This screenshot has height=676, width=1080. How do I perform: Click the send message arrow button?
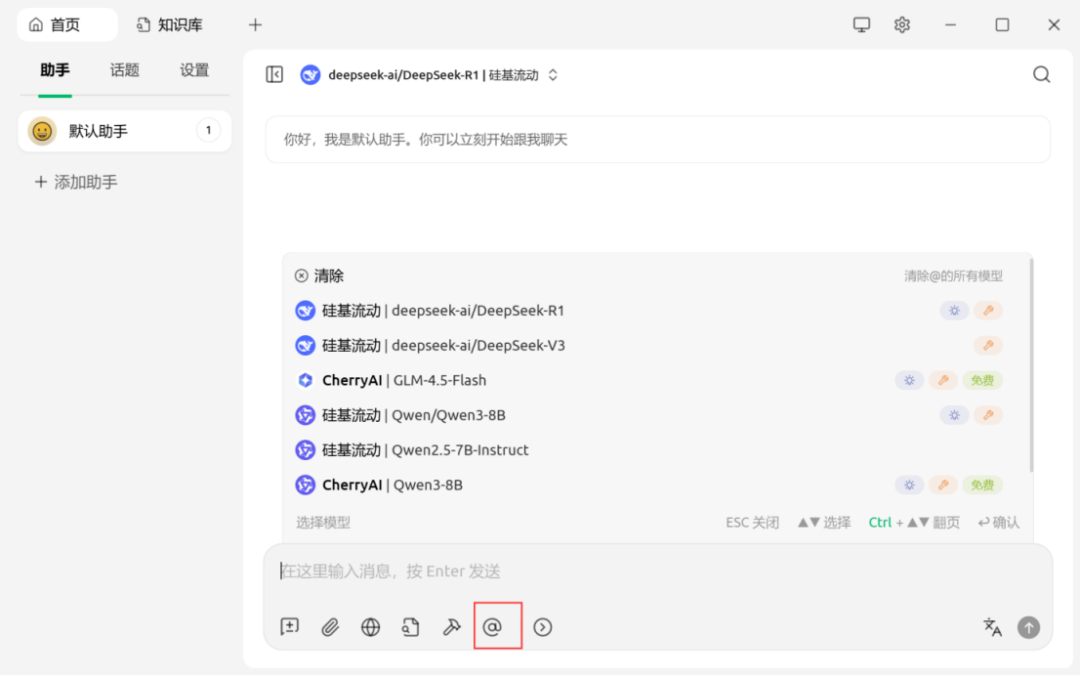coord(1029,627)
